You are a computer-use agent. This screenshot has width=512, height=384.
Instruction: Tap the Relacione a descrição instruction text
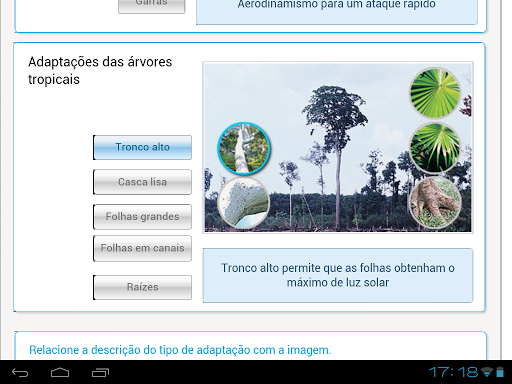tap(180, 350)
